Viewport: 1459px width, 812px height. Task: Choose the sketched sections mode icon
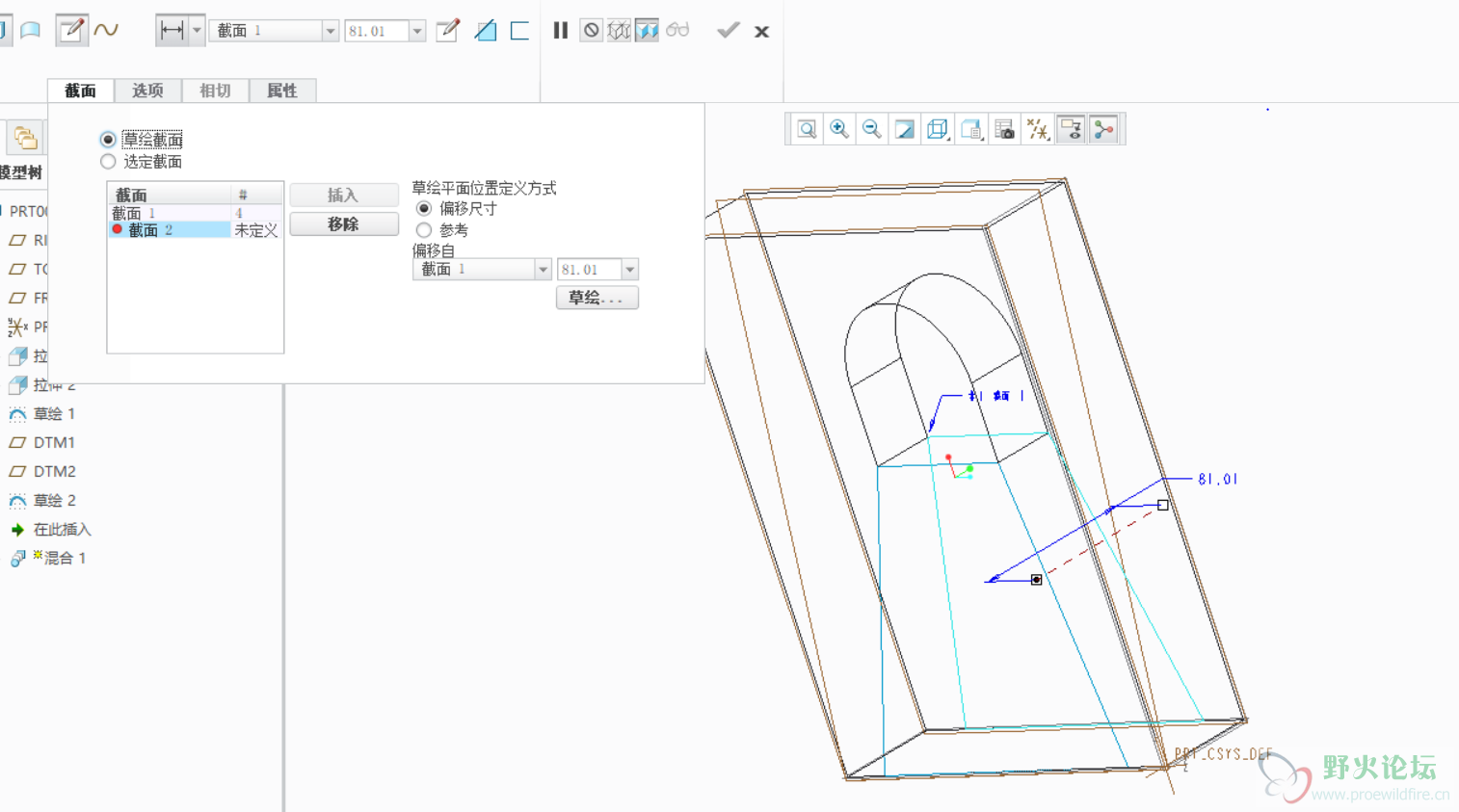(x=71, y=30)
